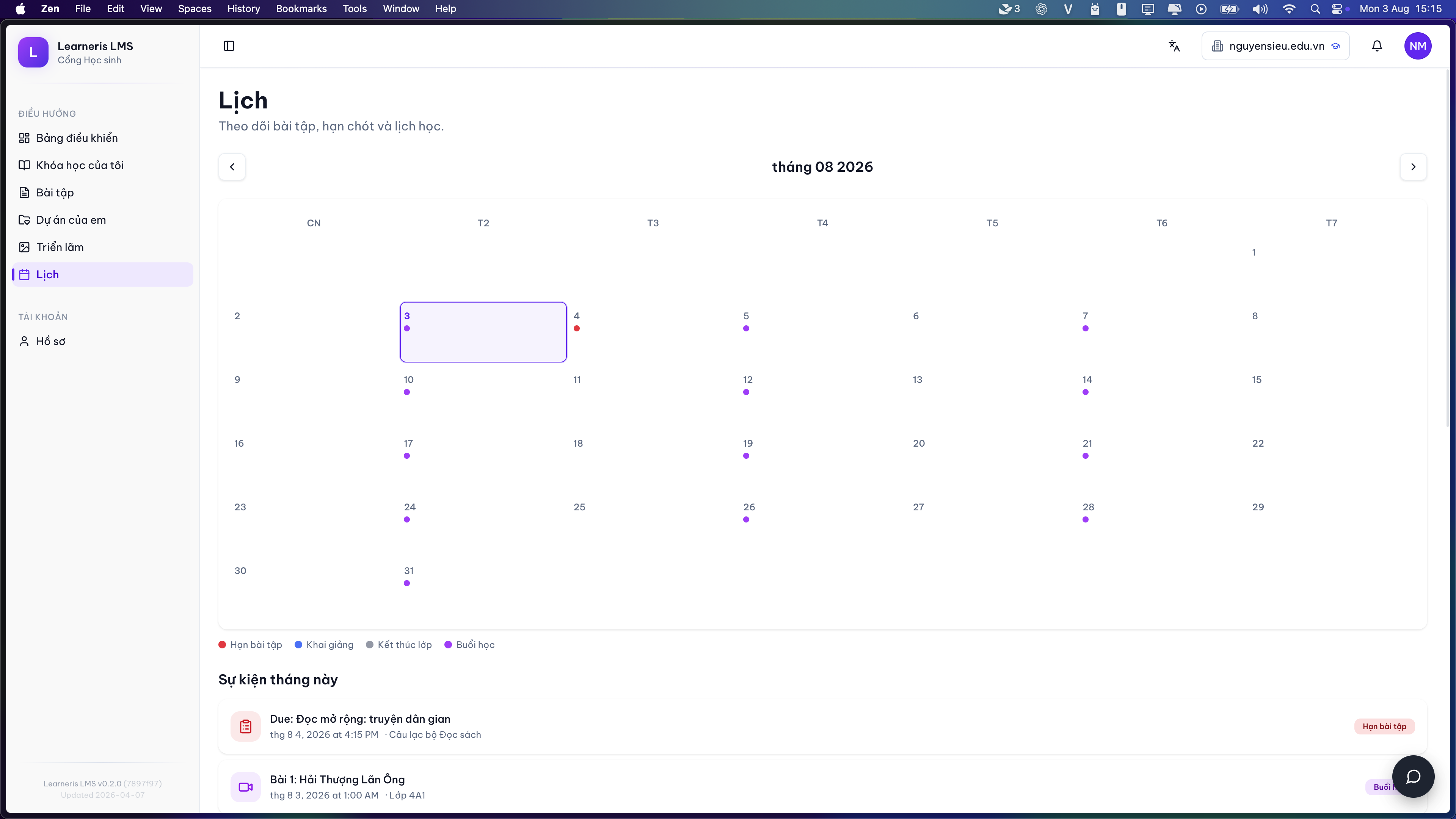Open the sound volume icon
The height and width of the screenshot is (819, 1456).
click(x=1260, y=8)
